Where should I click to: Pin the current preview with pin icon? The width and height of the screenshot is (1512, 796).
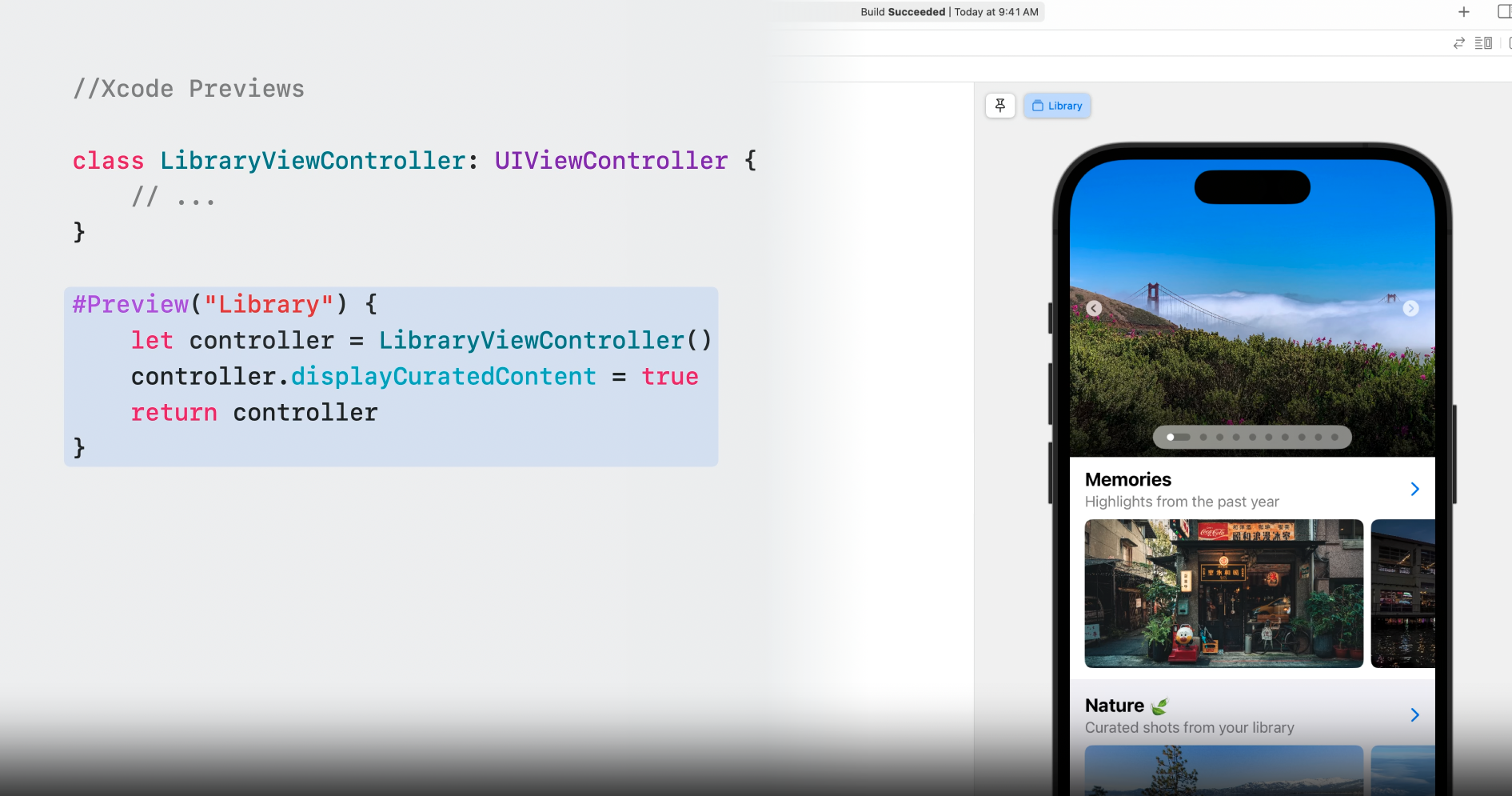tap(1000, 106)
